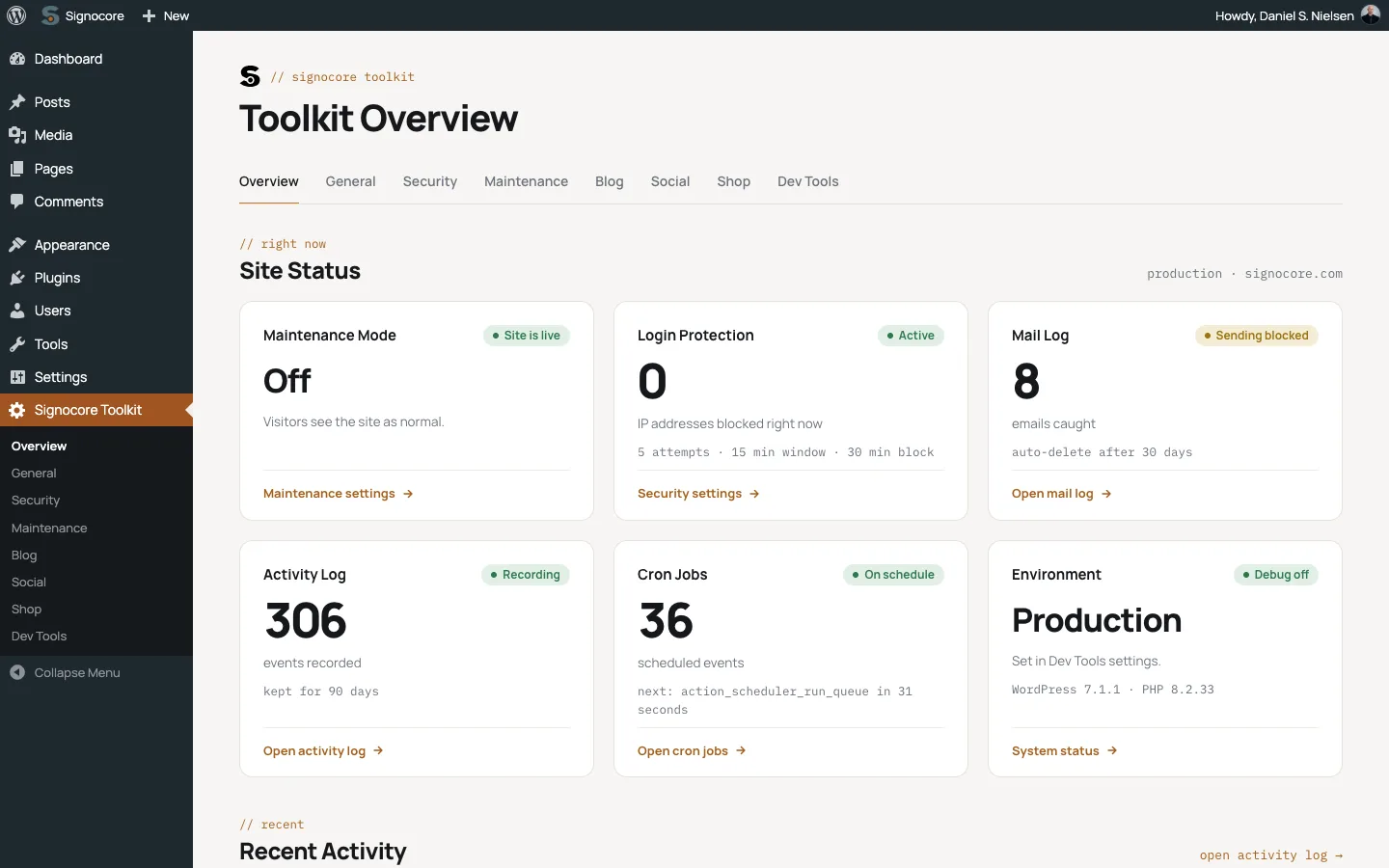This screenshot has width=1389, height=868.
Task: Open Social submenu item in sidebar
Action: 29,583
